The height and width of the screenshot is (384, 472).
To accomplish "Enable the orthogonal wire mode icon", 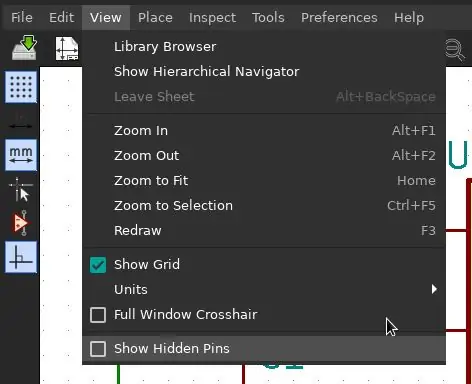I will (21, 257).
